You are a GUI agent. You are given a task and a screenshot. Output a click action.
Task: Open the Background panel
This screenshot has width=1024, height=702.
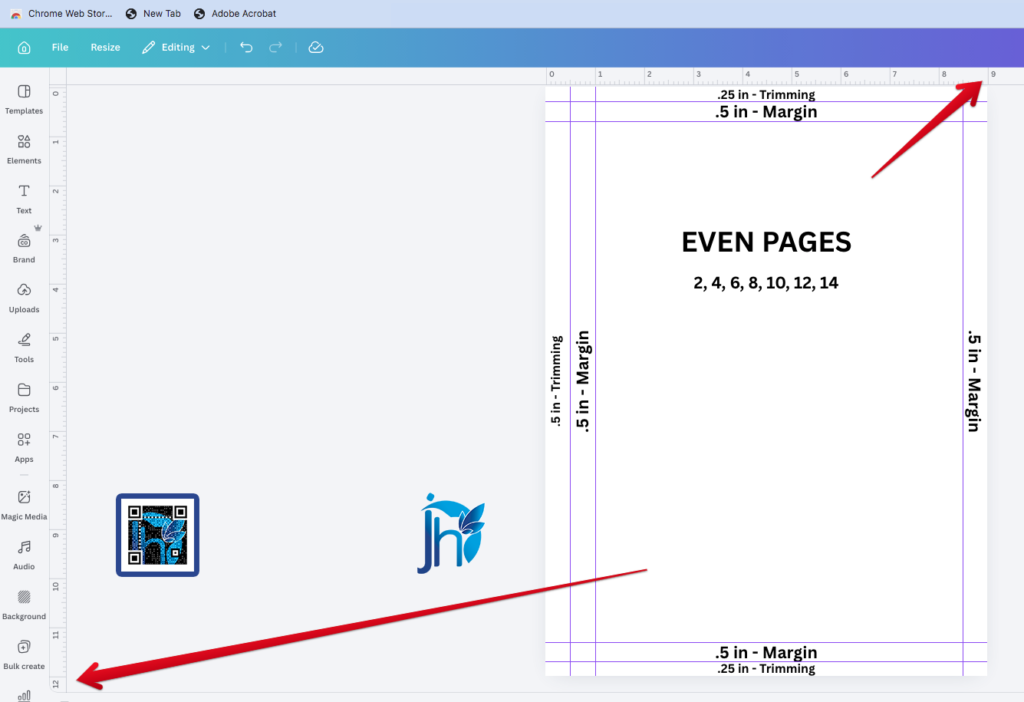point(24,604)
